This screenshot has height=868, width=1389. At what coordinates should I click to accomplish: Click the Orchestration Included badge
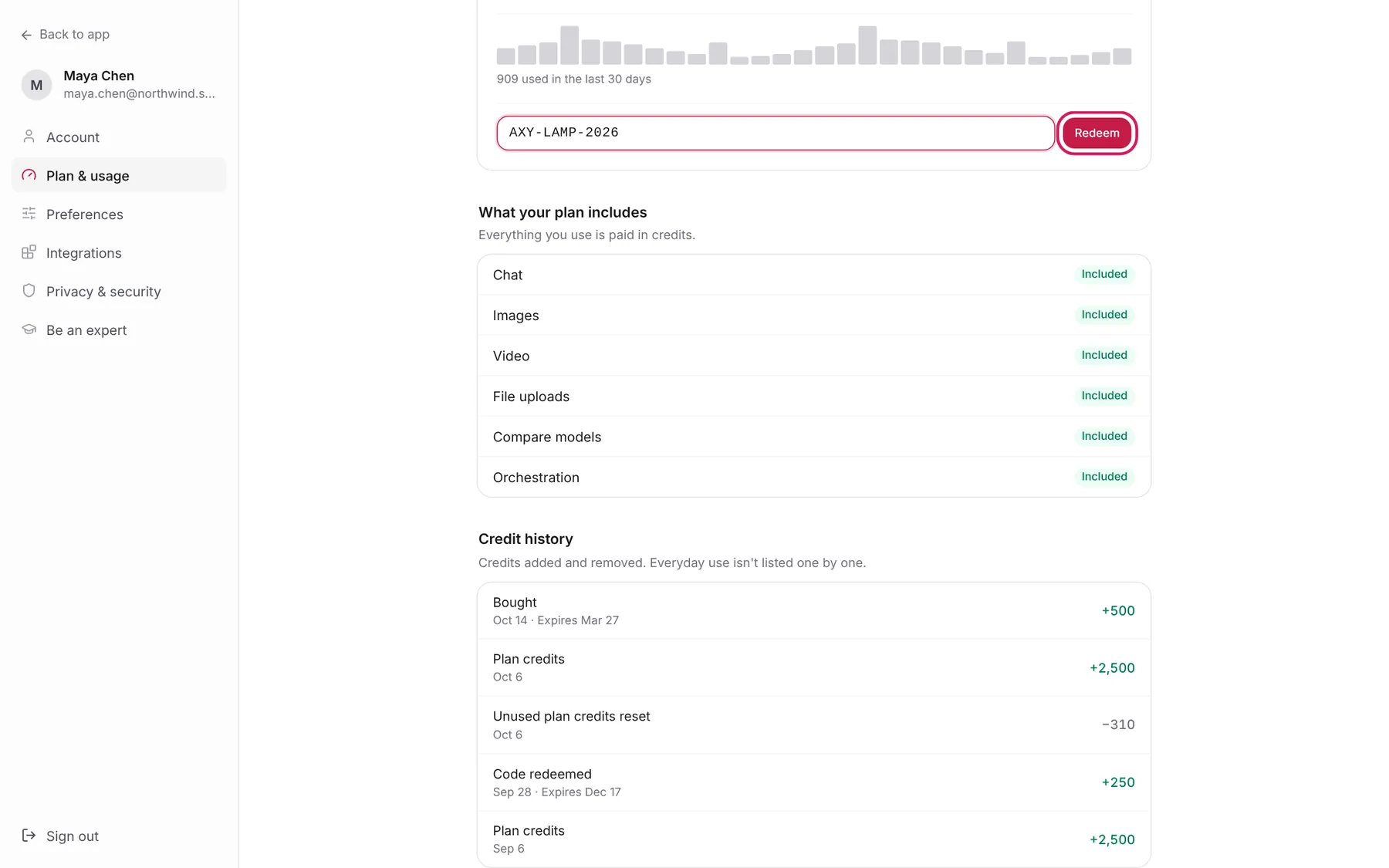1104,477
